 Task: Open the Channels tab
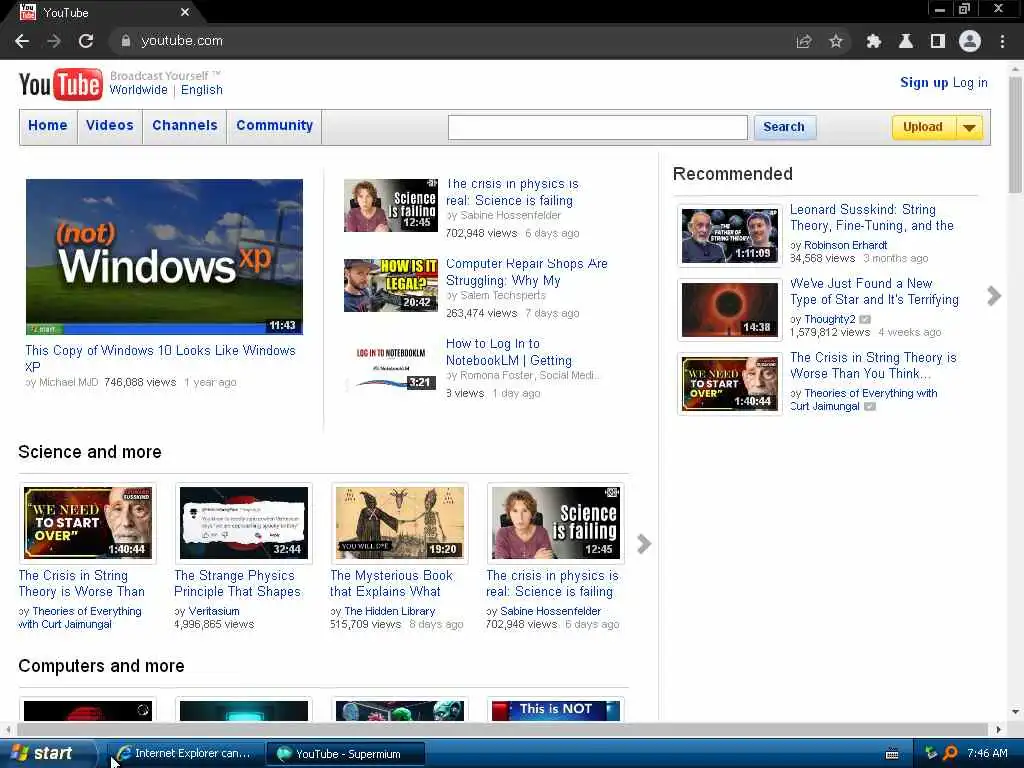coord(185,125)
